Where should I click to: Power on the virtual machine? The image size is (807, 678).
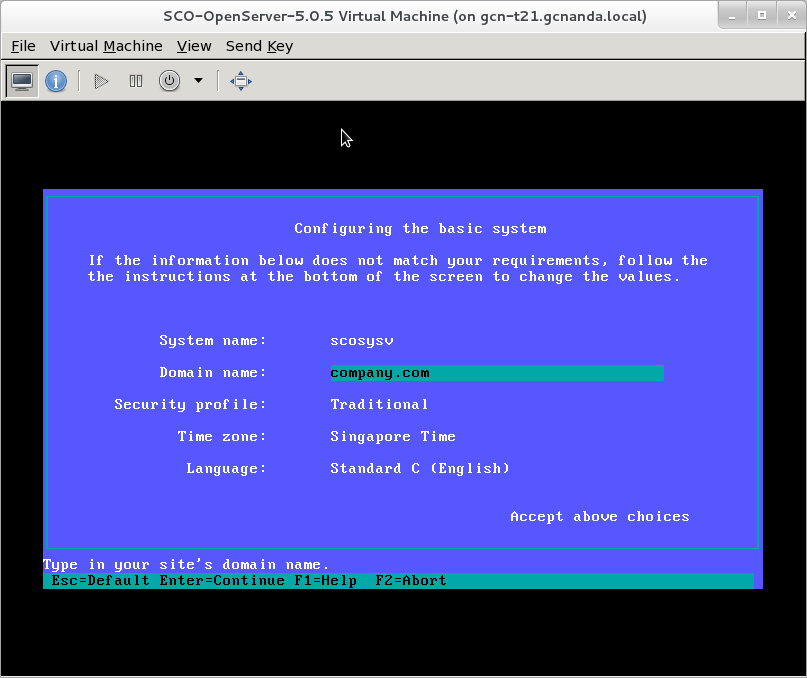point(101,81)
